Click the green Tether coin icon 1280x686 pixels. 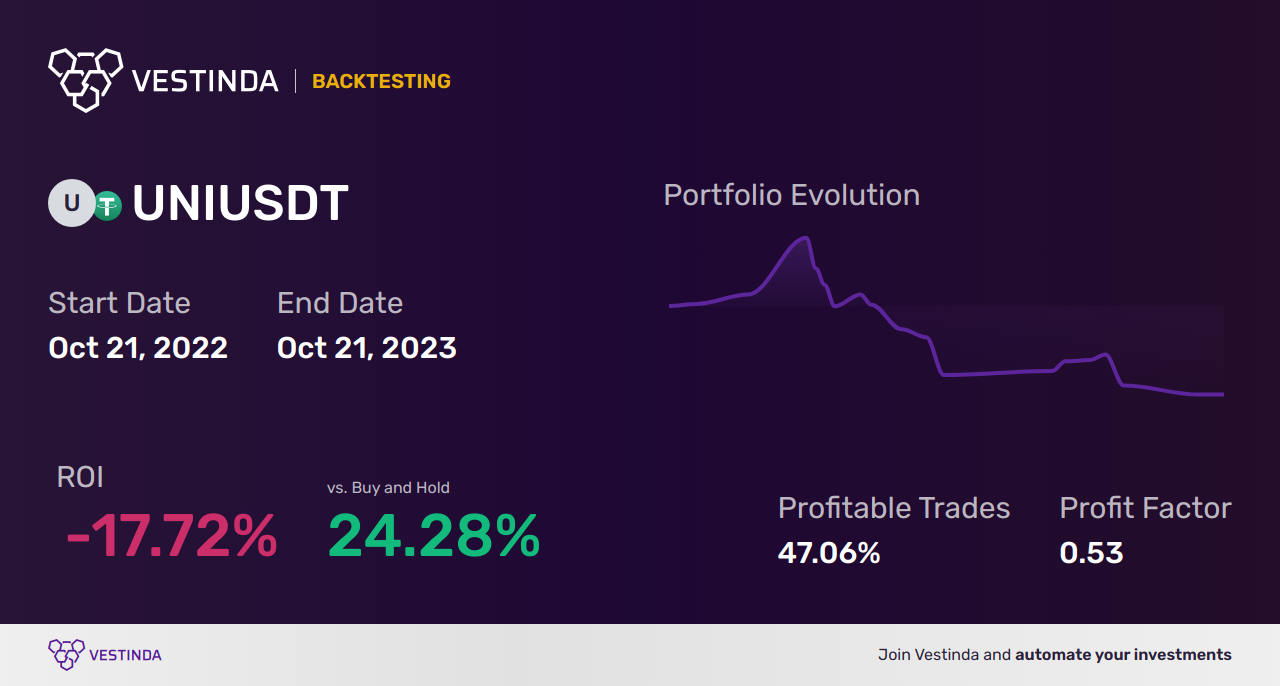click(108, 206)
